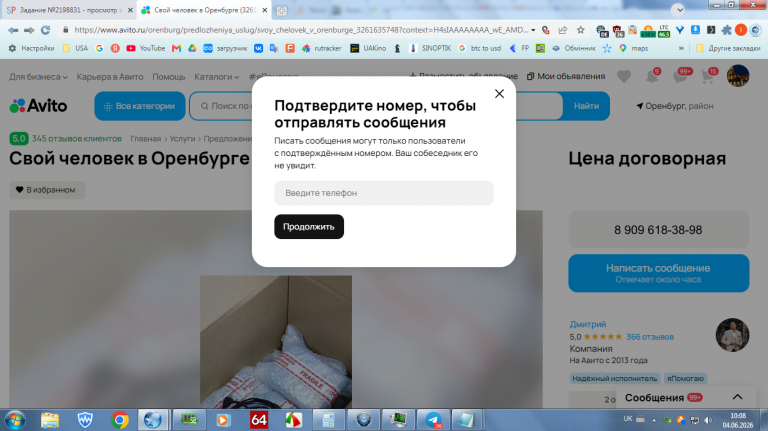Open the maps bookmark
Image resolution: width=768 pixels, height=431 pixels.
point(633,48)
